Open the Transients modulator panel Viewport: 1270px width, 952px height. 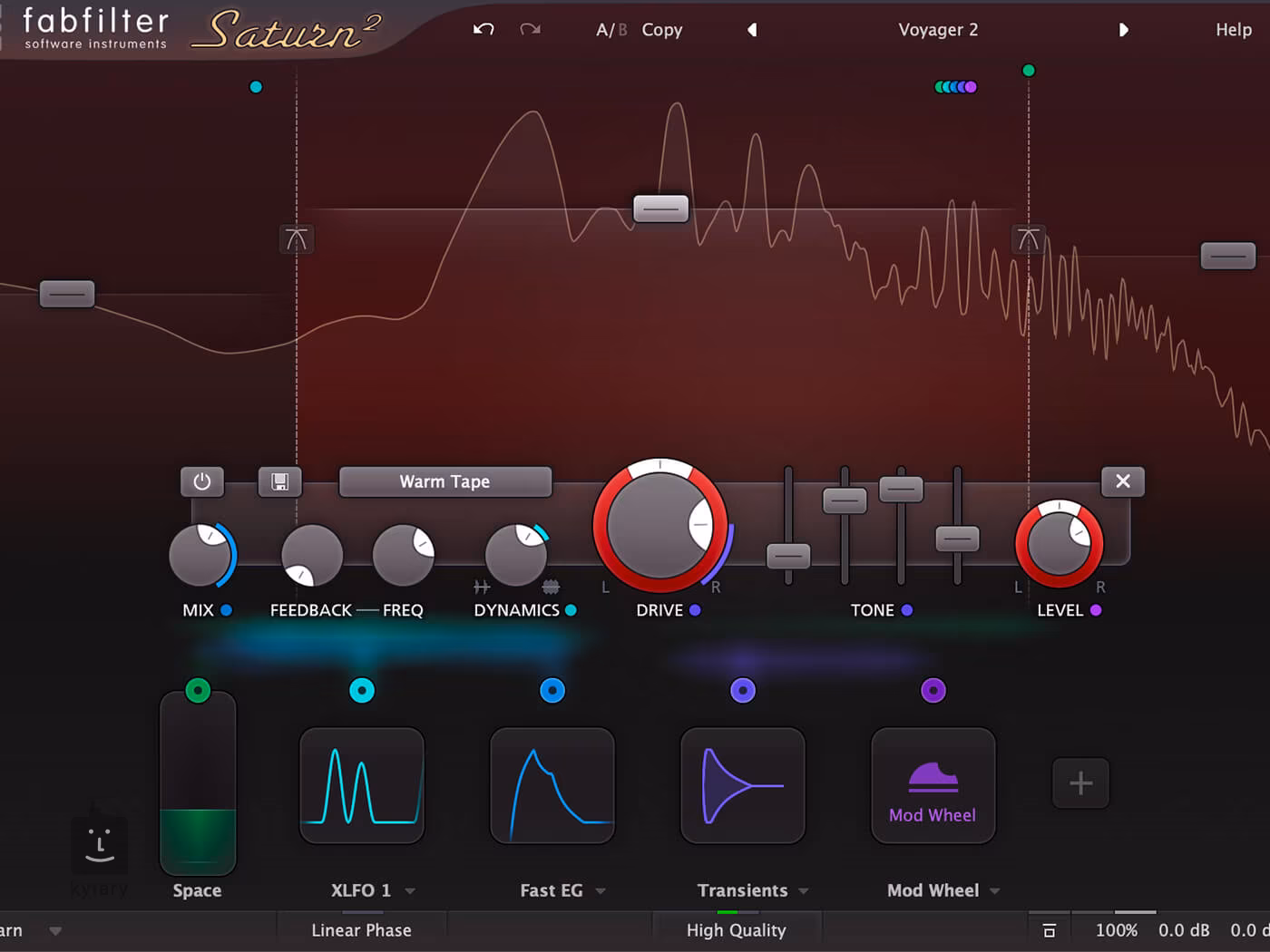743,785
